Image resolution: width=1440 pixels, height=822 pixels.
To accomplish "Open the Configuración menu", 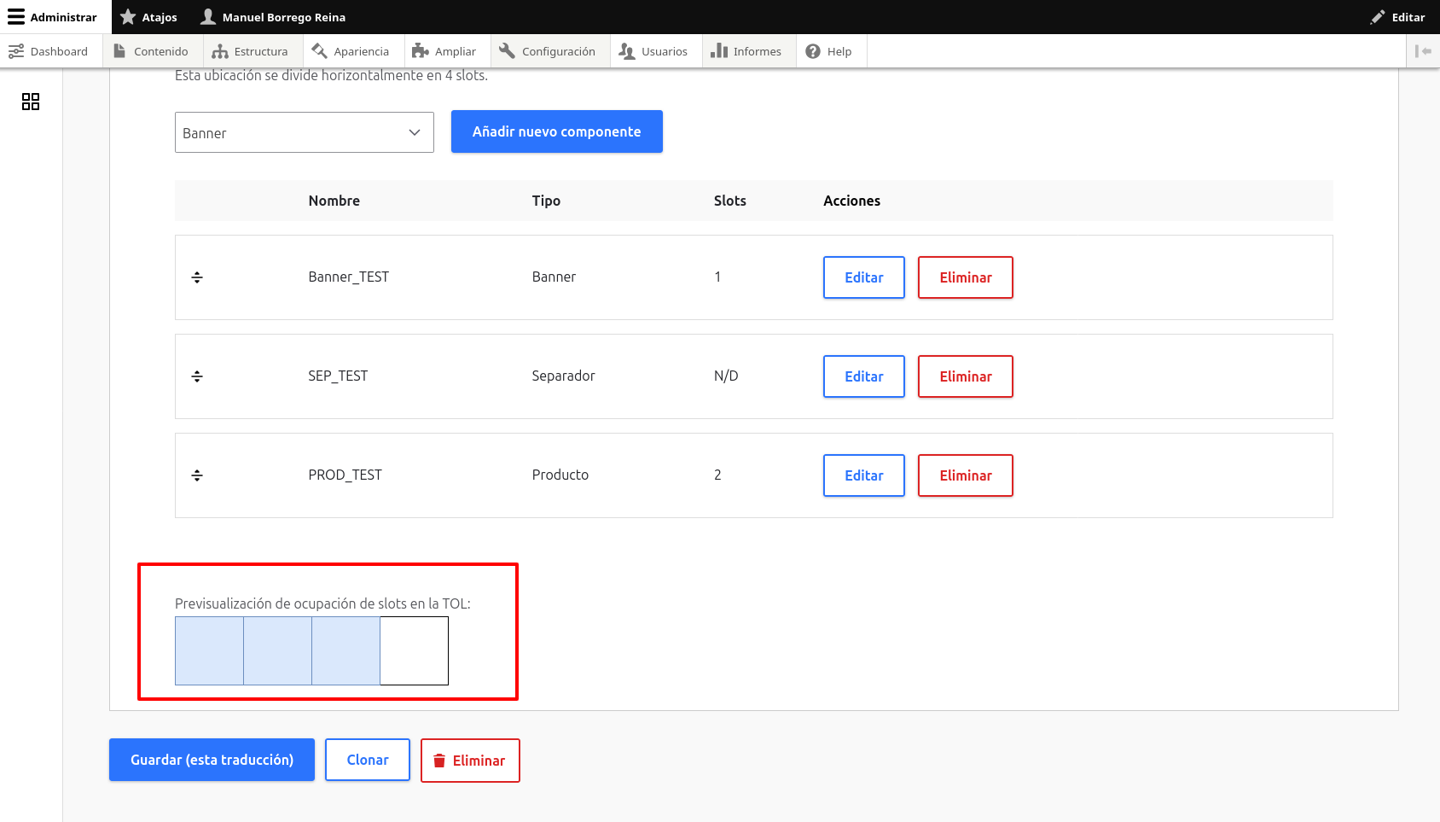I will 548,51.
